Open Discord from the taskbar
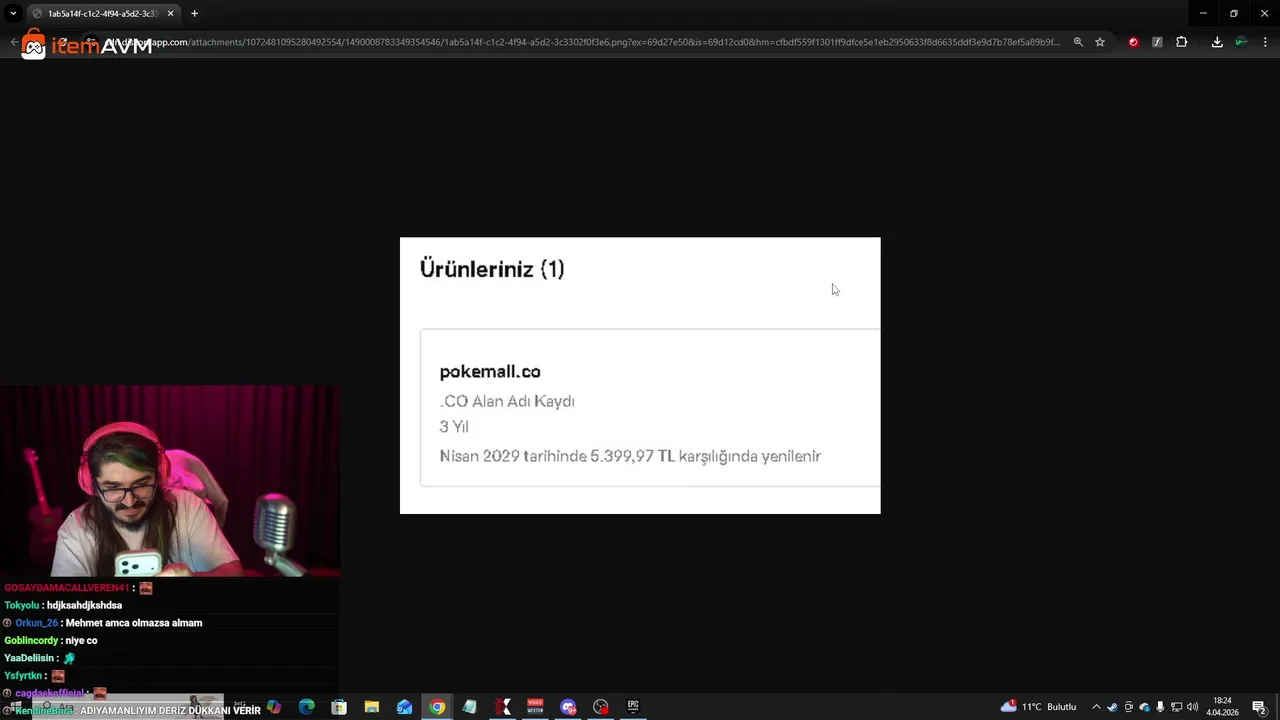Image resolution: width=1280 pixels, height=720 pixels. coord(568,707)
